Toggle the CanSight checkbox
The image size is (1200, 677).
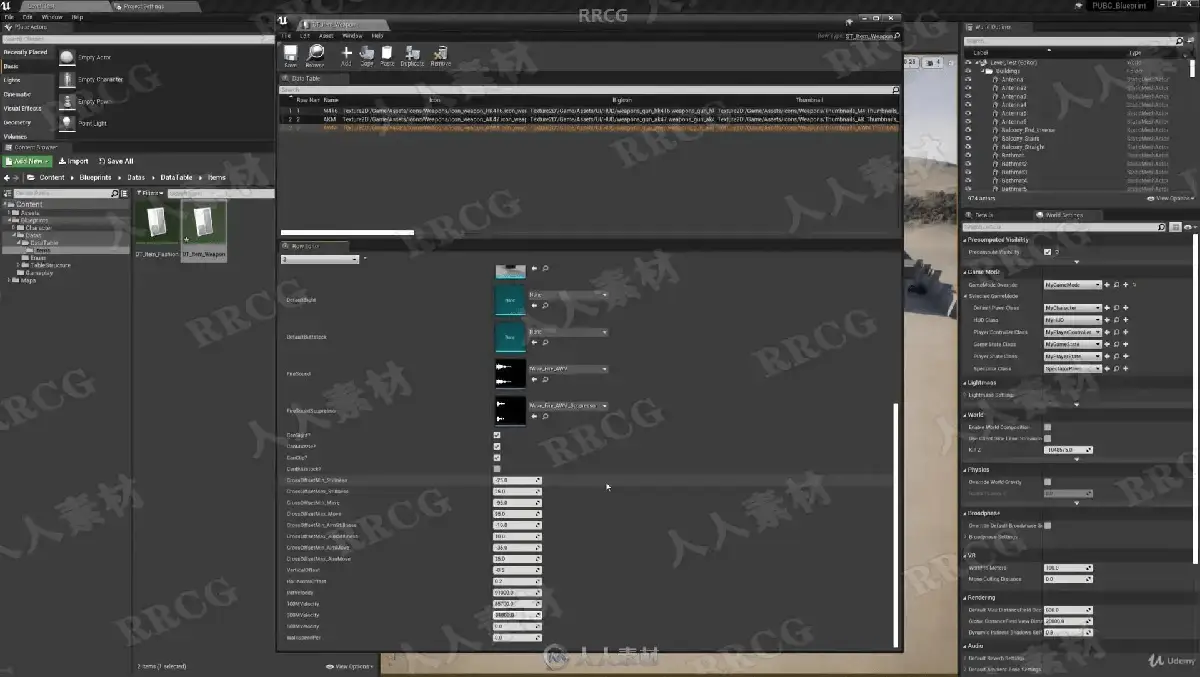point(497,435)
